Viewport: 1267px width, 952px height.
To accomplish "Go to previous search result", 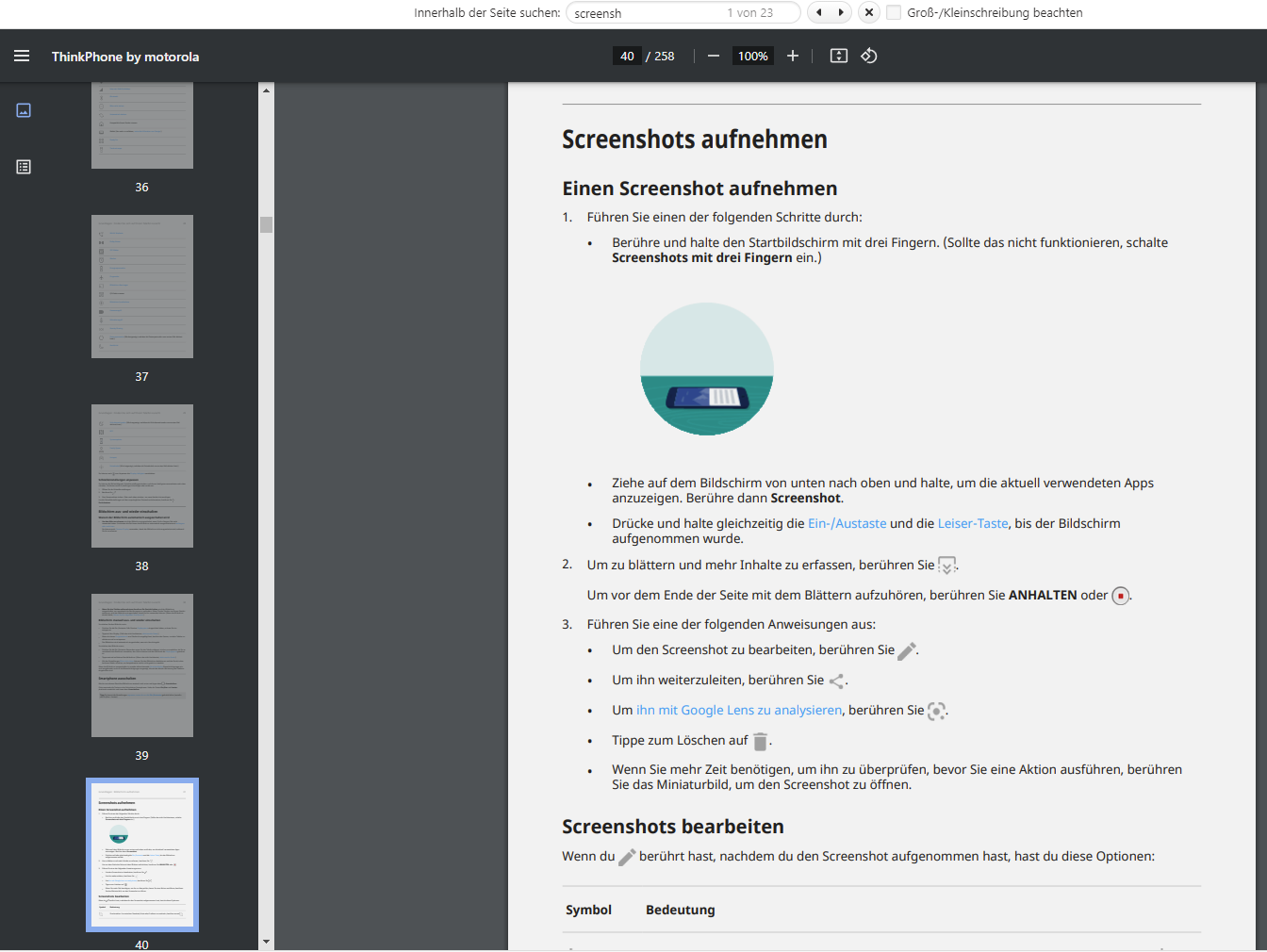I will coord(818,12).
